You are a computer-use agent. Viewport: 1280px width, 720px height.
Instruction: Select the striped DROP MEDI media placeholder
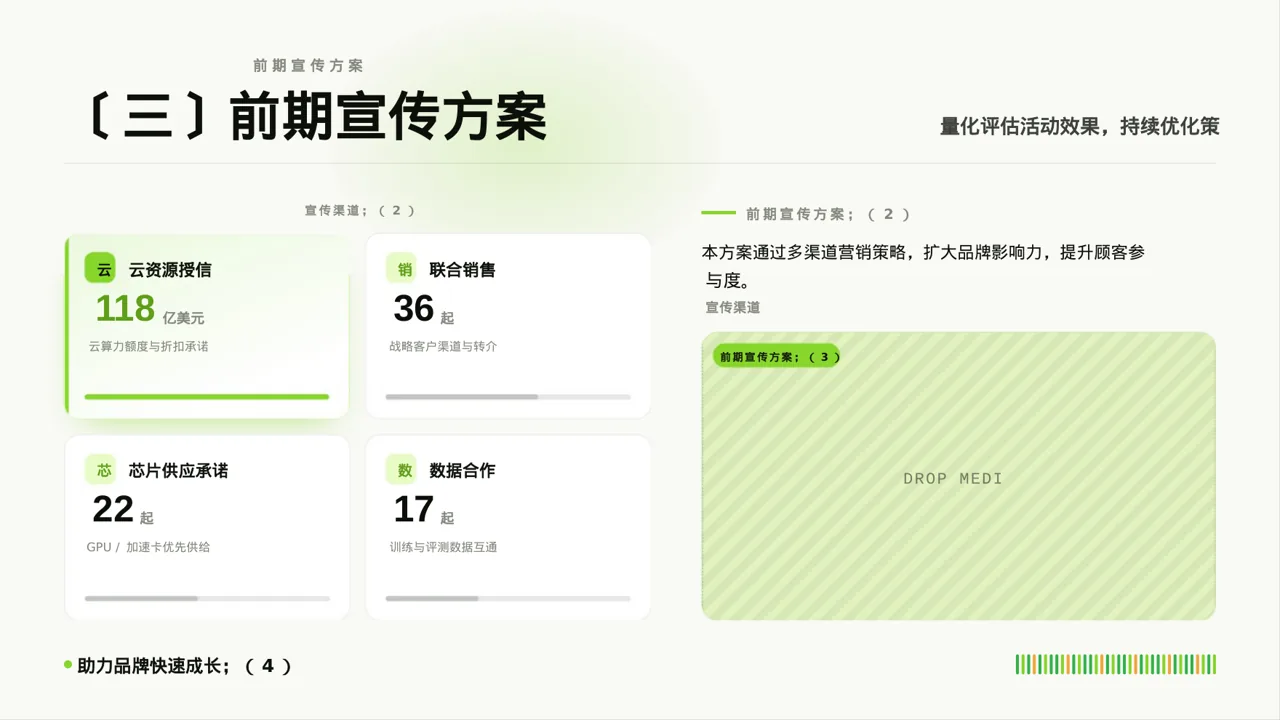pyautogui.click(x=958, y=476)
